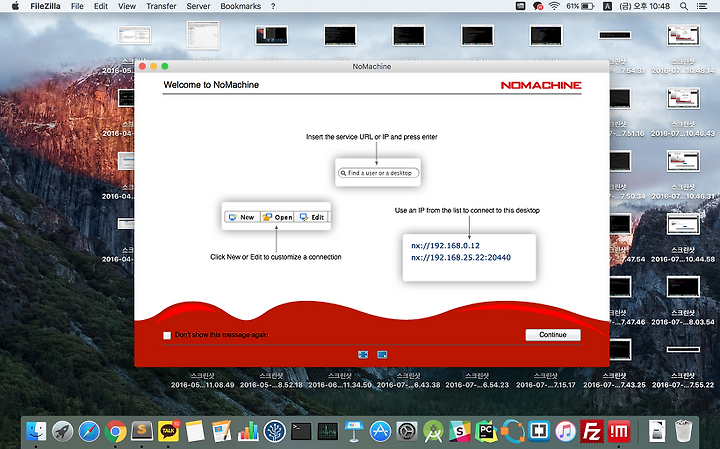Click the input source "A" menu bar icon
Viewport: 720px width, 449px height.
coord(608,6)
